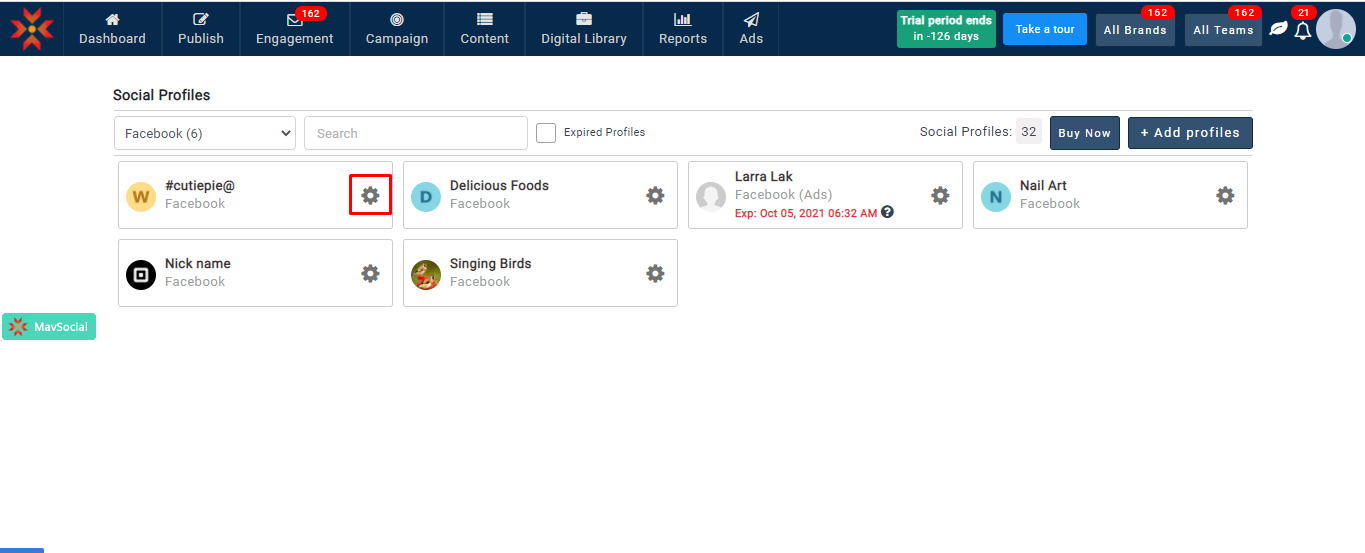This screenshot has height=553, width=1365.
Task: Open the Digital Library menu
Action: pyautogui.click(x=583, y=29)
